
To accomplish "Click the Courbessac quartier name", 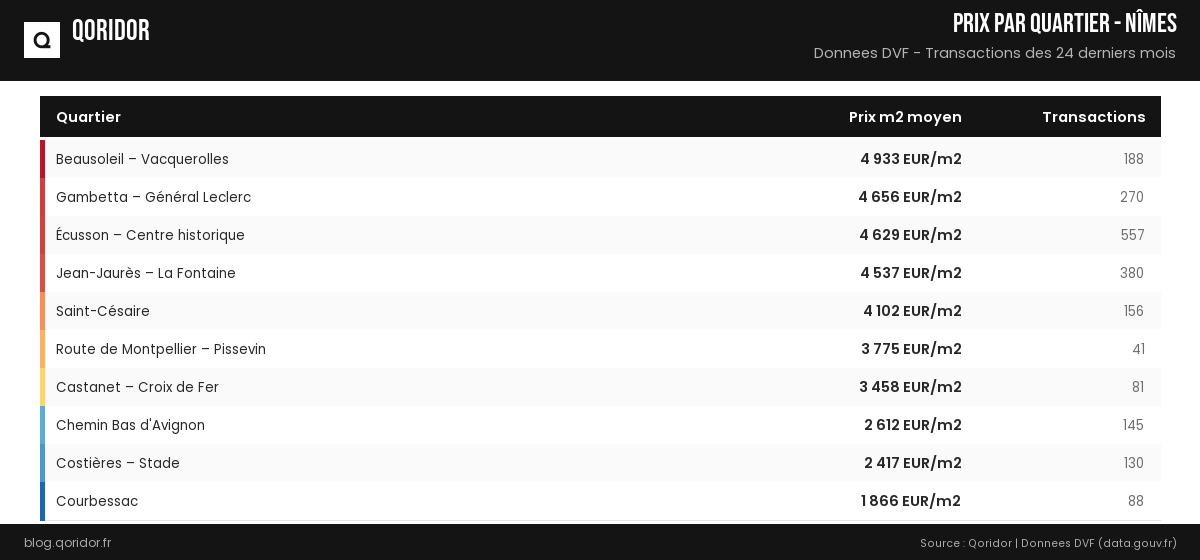I will coord(97,501).
